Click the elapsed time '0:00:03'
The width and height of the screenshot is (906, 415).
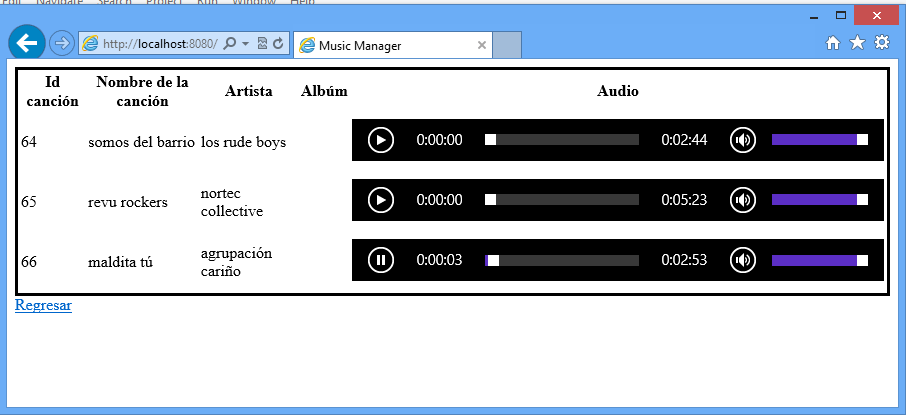pos(439,260)
